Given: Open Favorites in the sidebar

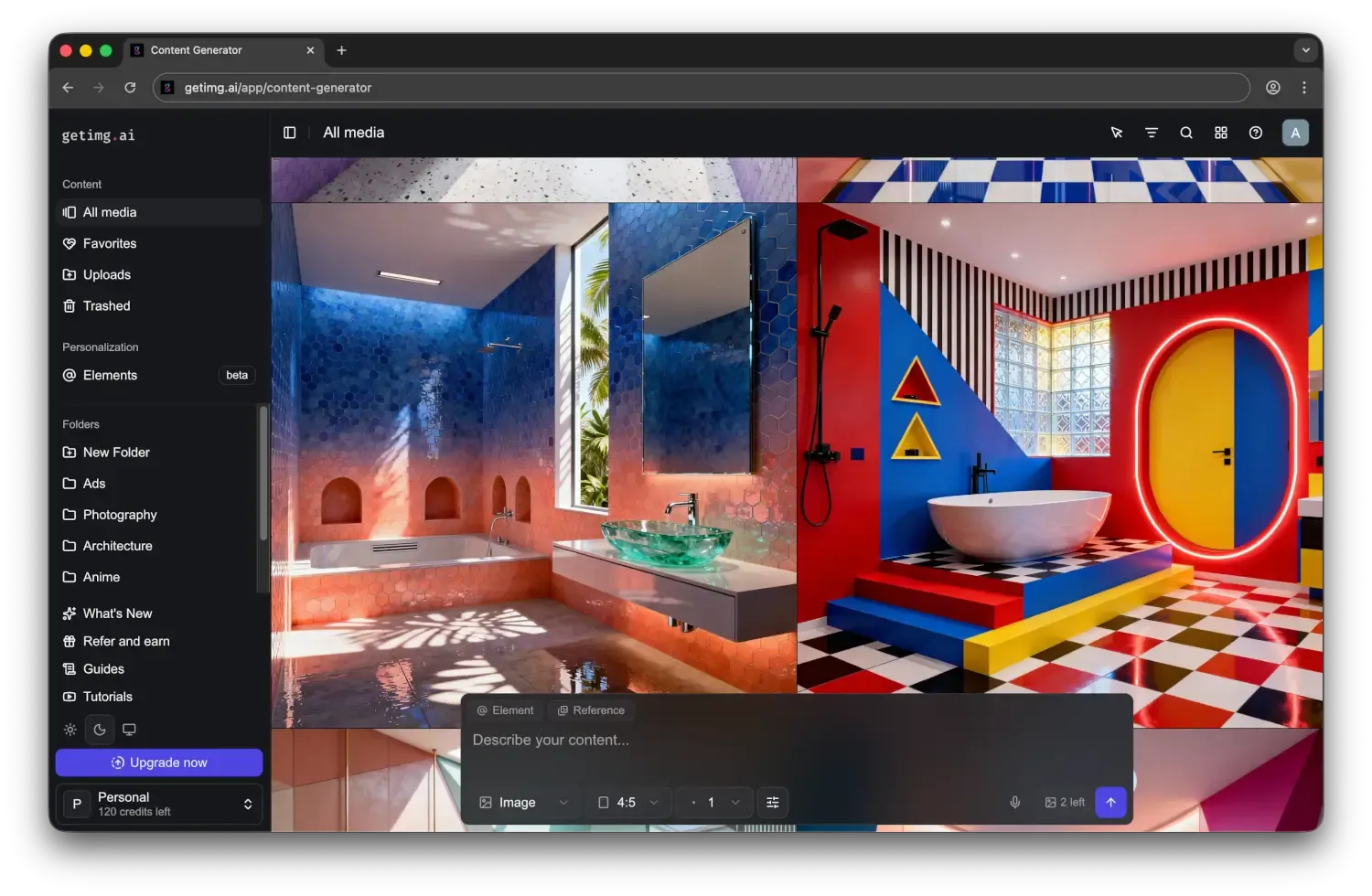Looking at the screenshot, I should click(x=110, y=244).
